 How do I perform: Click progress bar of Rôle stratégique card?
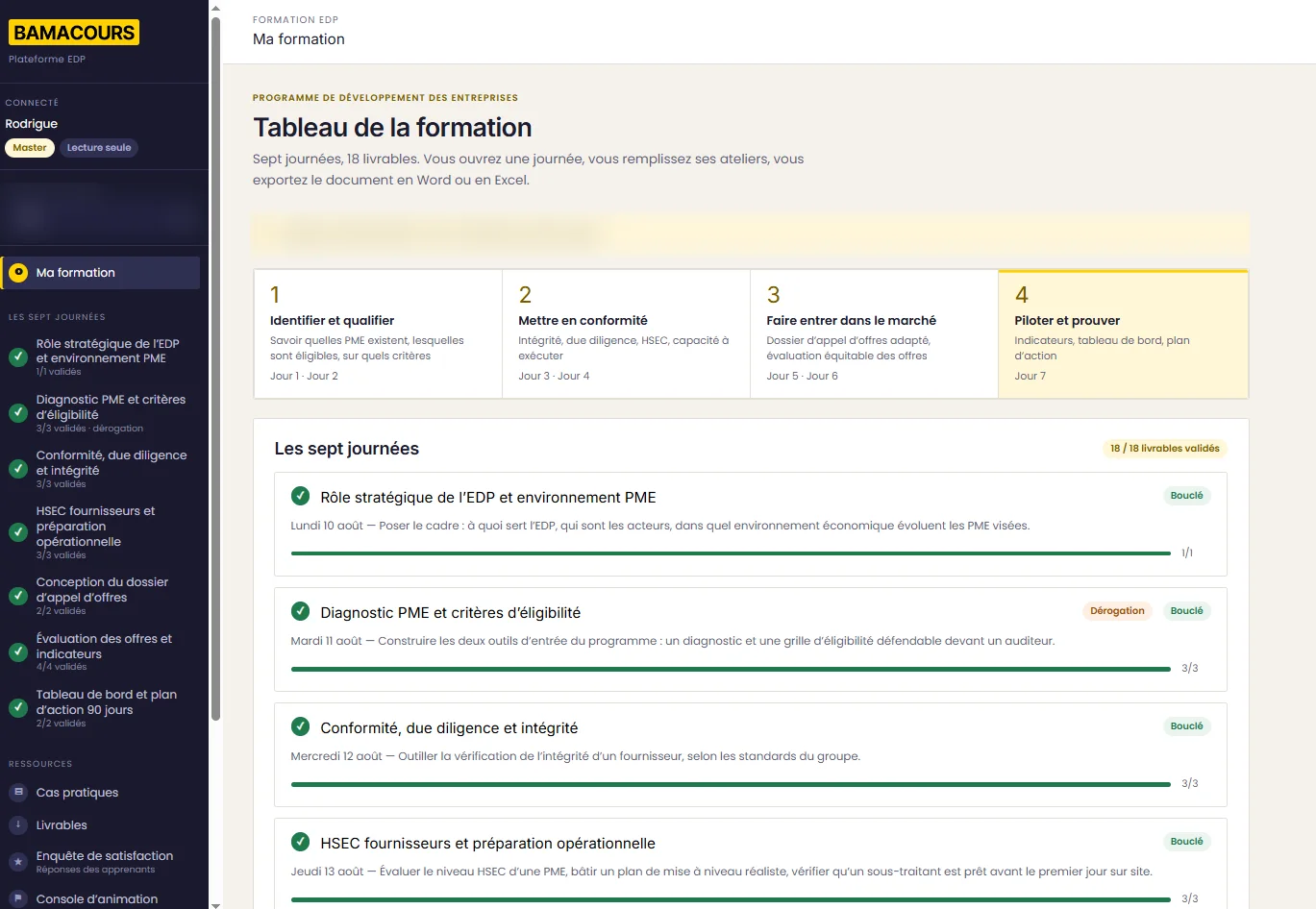[731, 553]
